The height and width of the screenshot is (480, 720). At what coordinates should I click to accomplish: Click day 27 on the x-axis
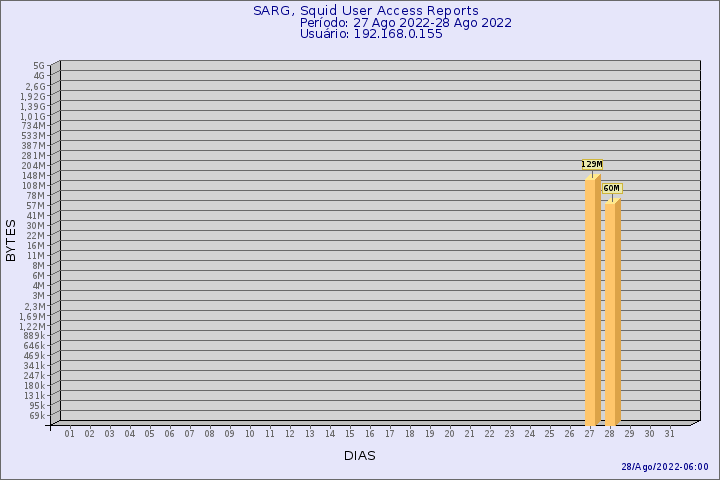(590, 434)
